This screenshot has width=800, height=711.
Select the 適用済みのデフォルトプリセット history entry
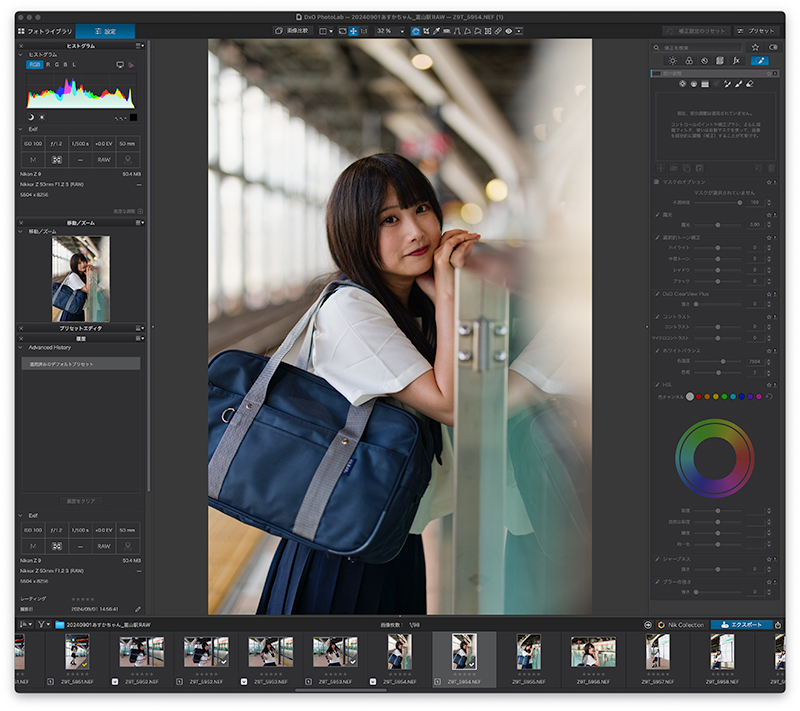point(81,364)
